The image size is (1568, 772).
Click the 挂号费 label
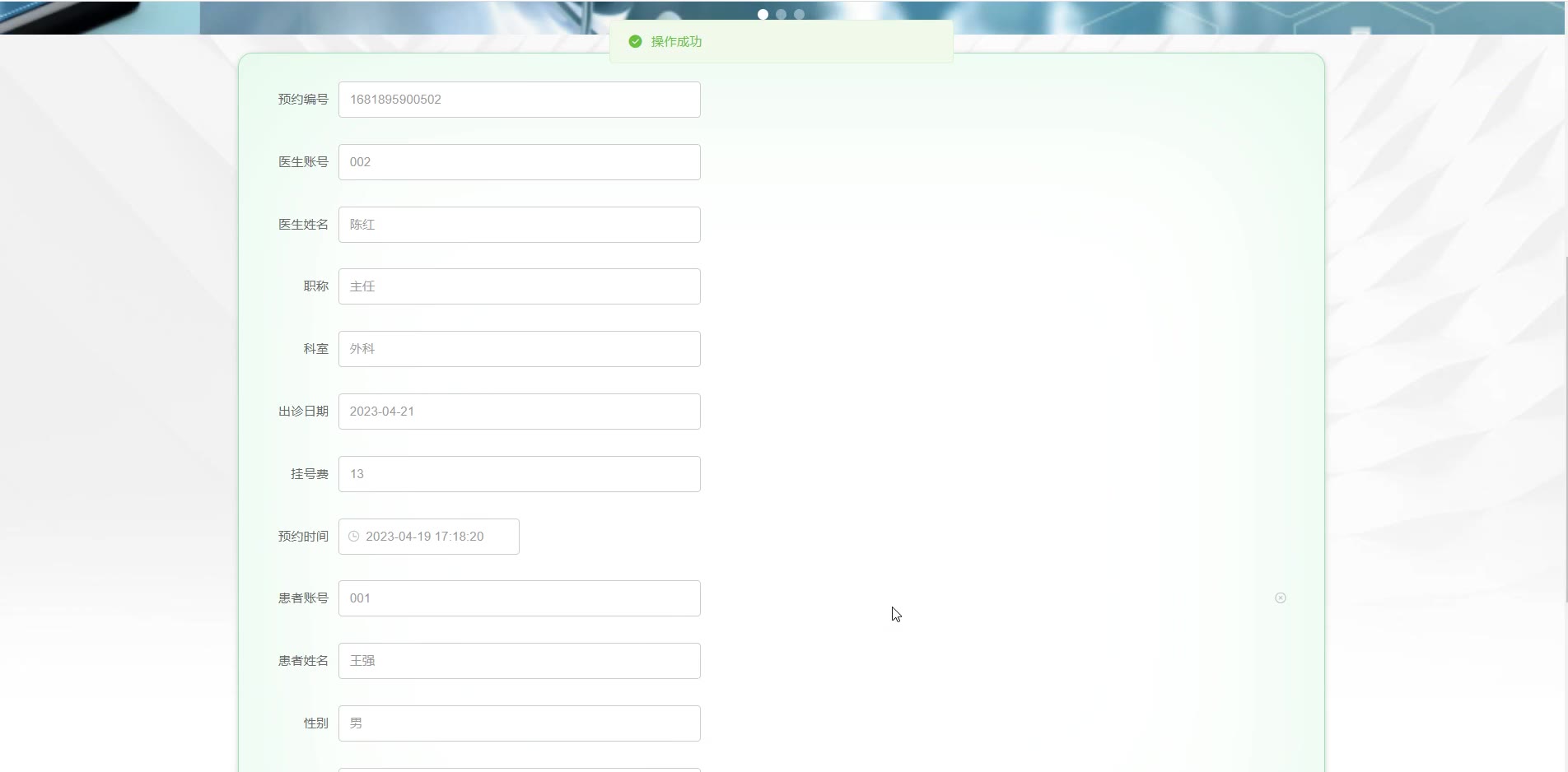point(310,474)
